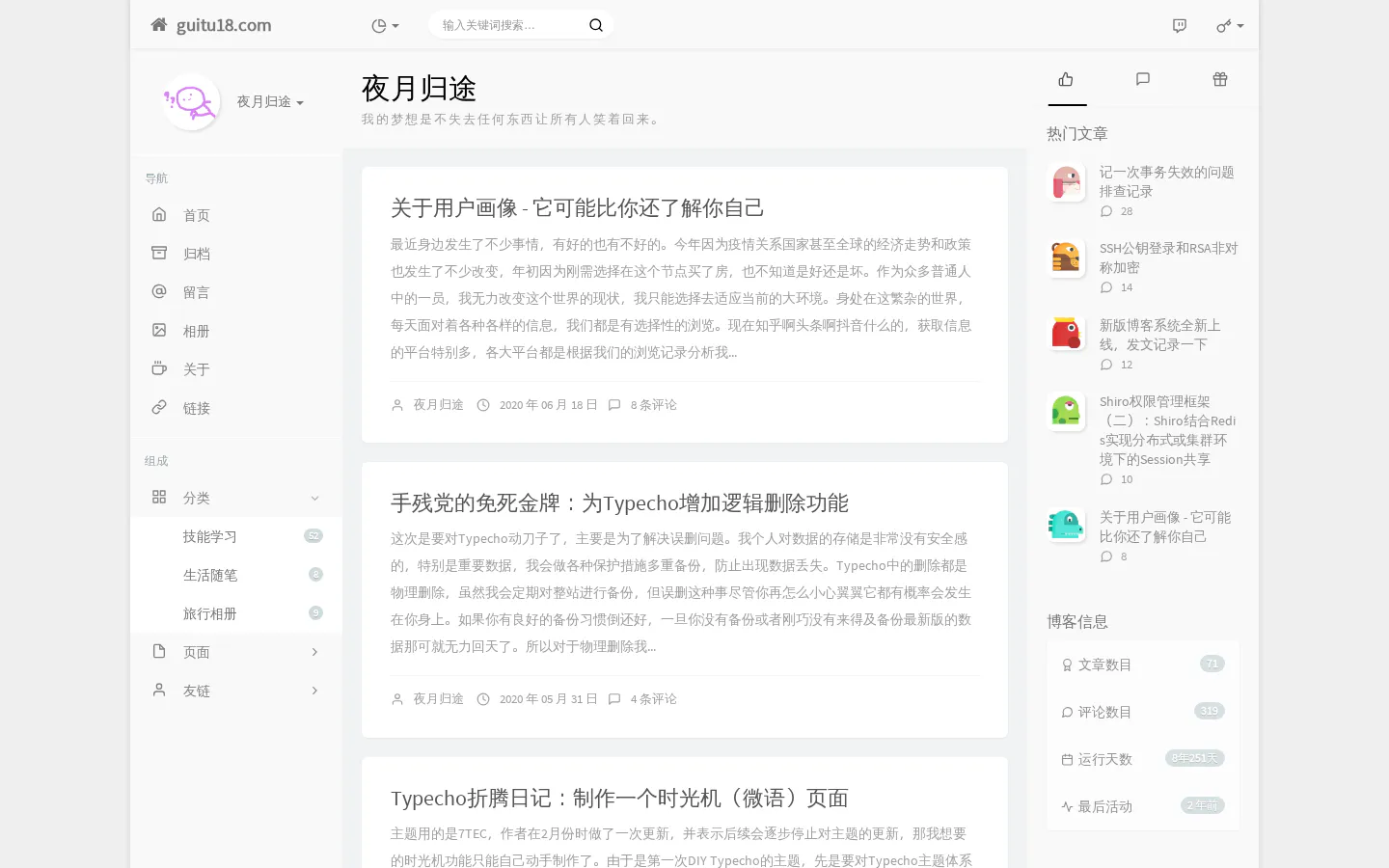Click the search magnifier icon
1389x868 pixels.
coord(596,25)
